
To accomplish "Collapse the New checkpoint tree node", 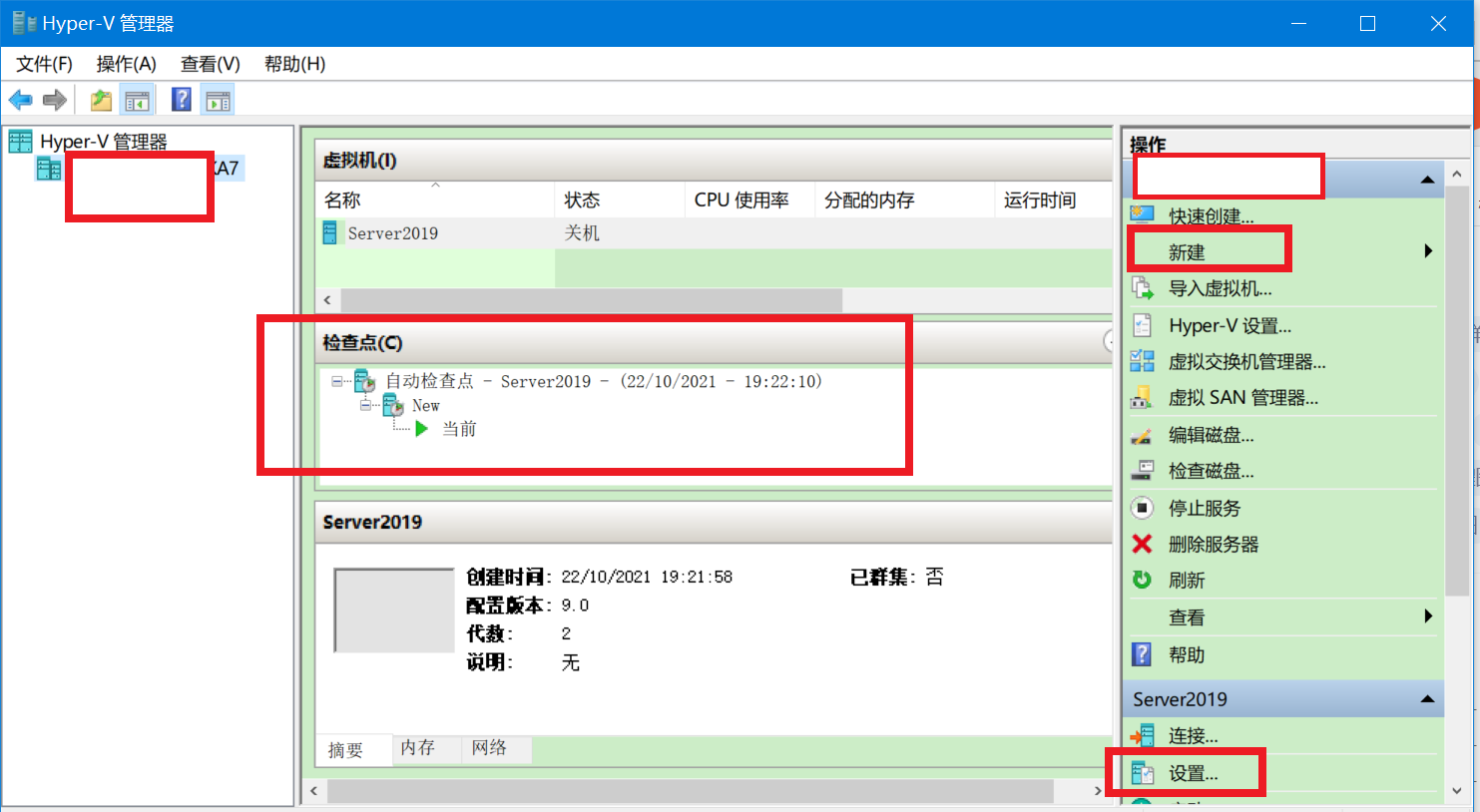I will point(365,405).
